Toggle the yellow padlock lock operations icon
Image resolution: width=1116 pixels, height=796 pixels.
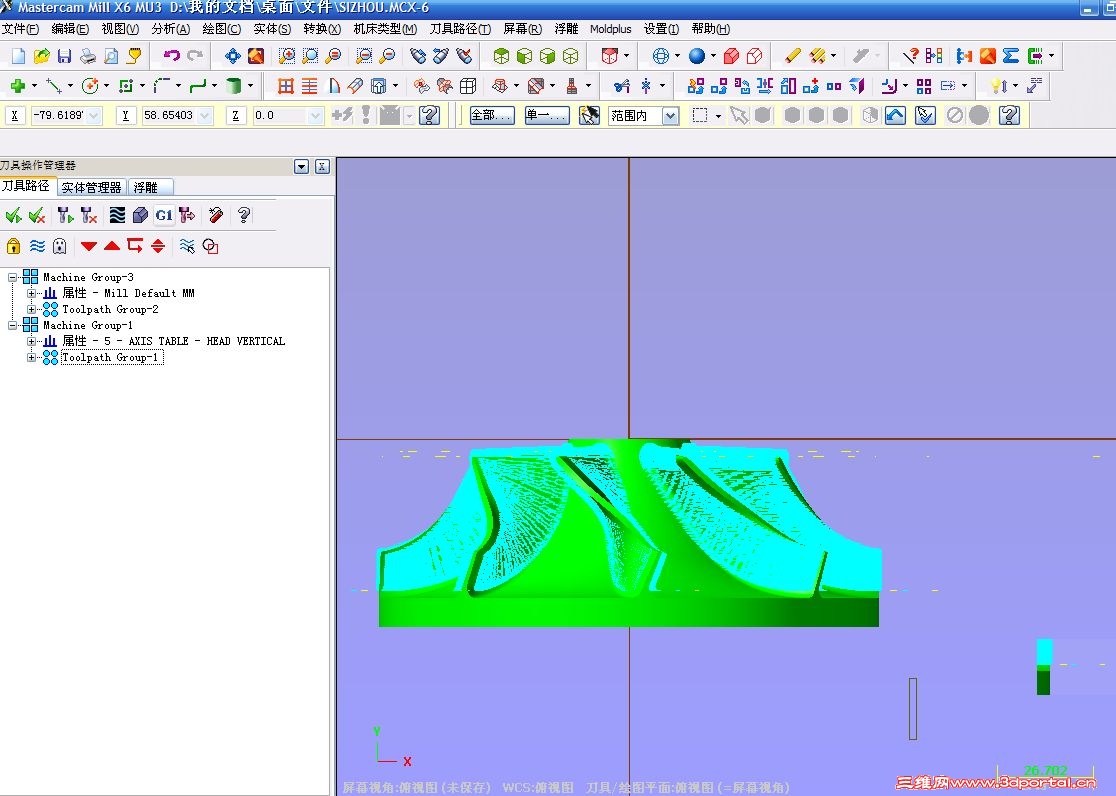point(14,246)
